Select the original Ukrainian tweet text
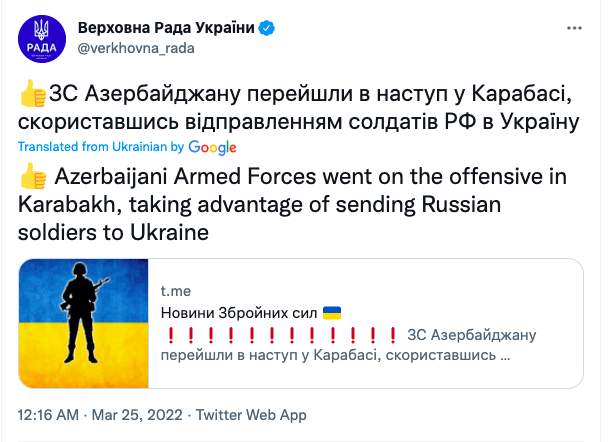Viewport: 608px width, 442px height. (x=300, y=110)
